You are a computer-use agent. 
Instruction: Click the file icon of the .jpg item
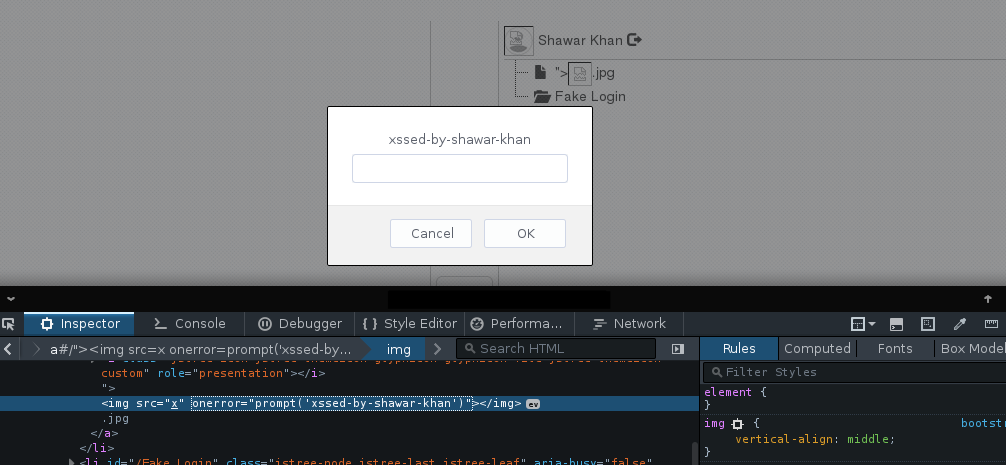540,72
